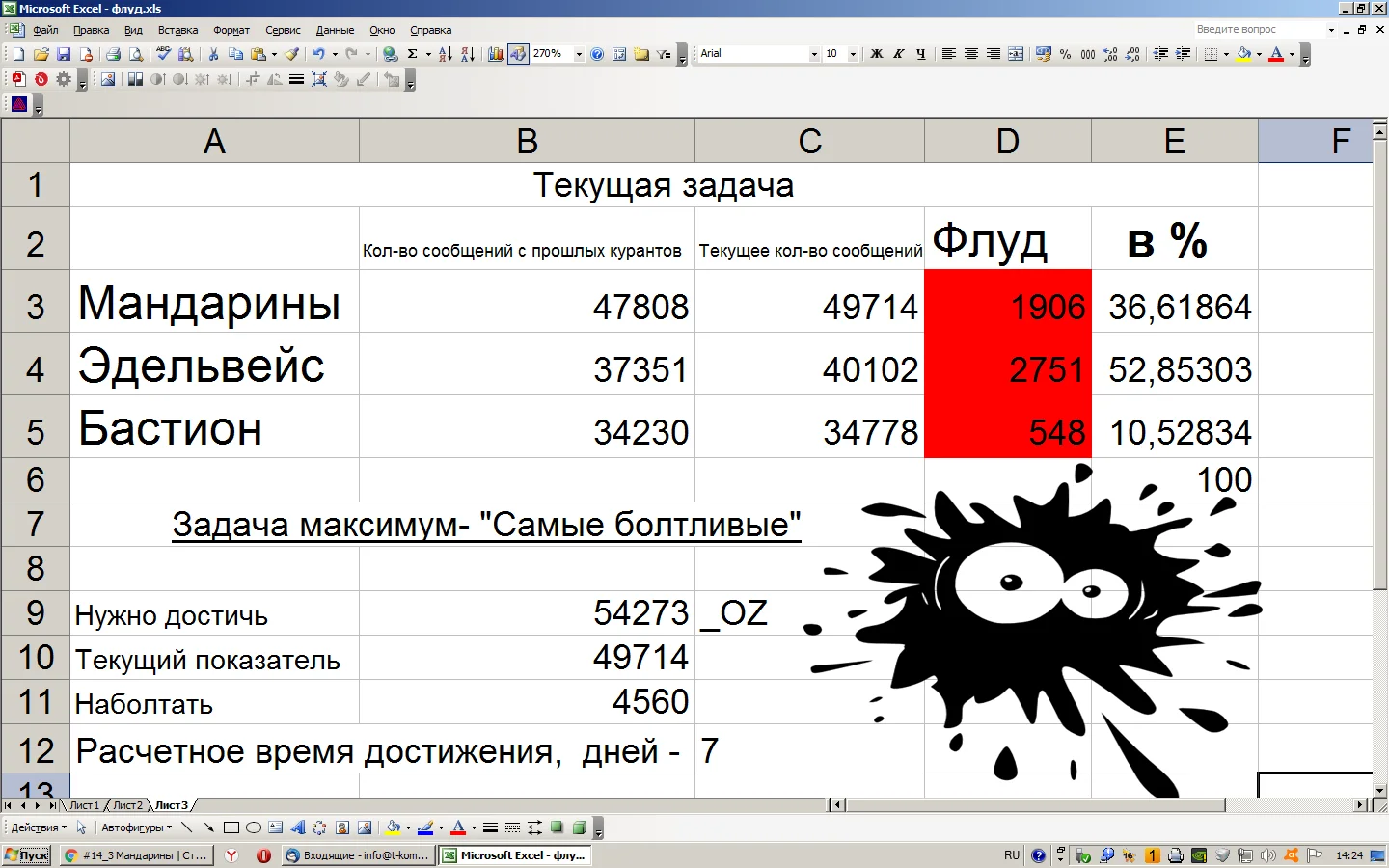Open the Arial font name dropdown

tap(814, 54)
